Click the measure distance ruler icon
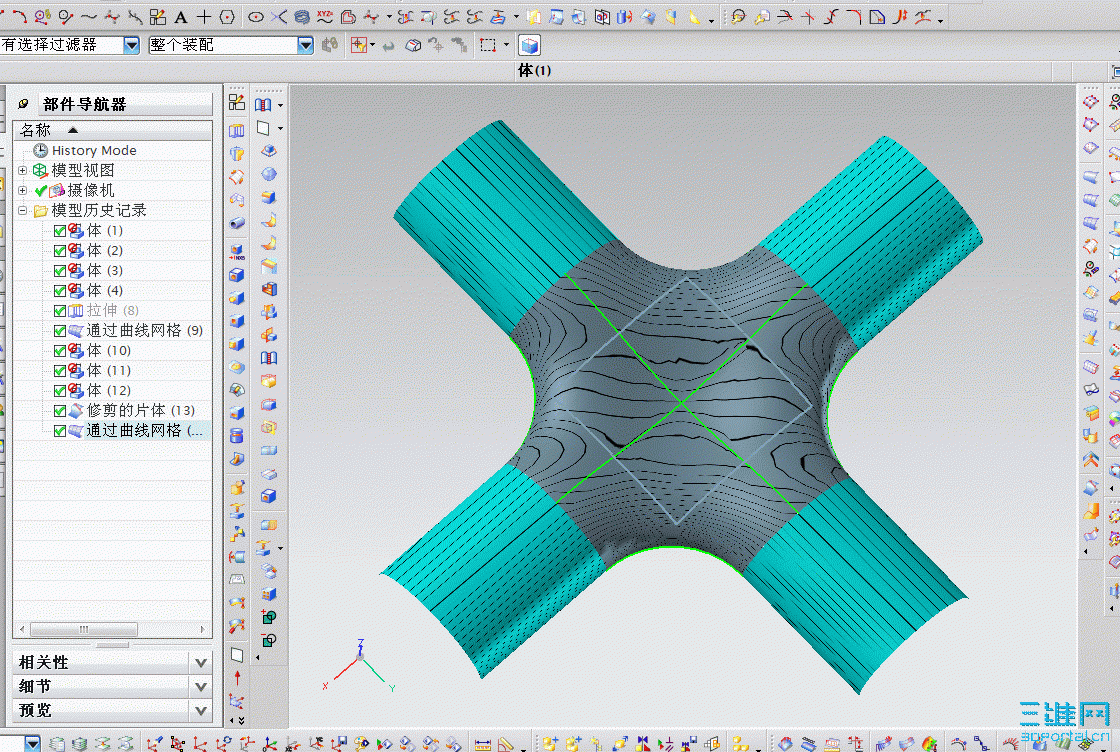This screenshot has height=752, width=1120. [484, 744]
